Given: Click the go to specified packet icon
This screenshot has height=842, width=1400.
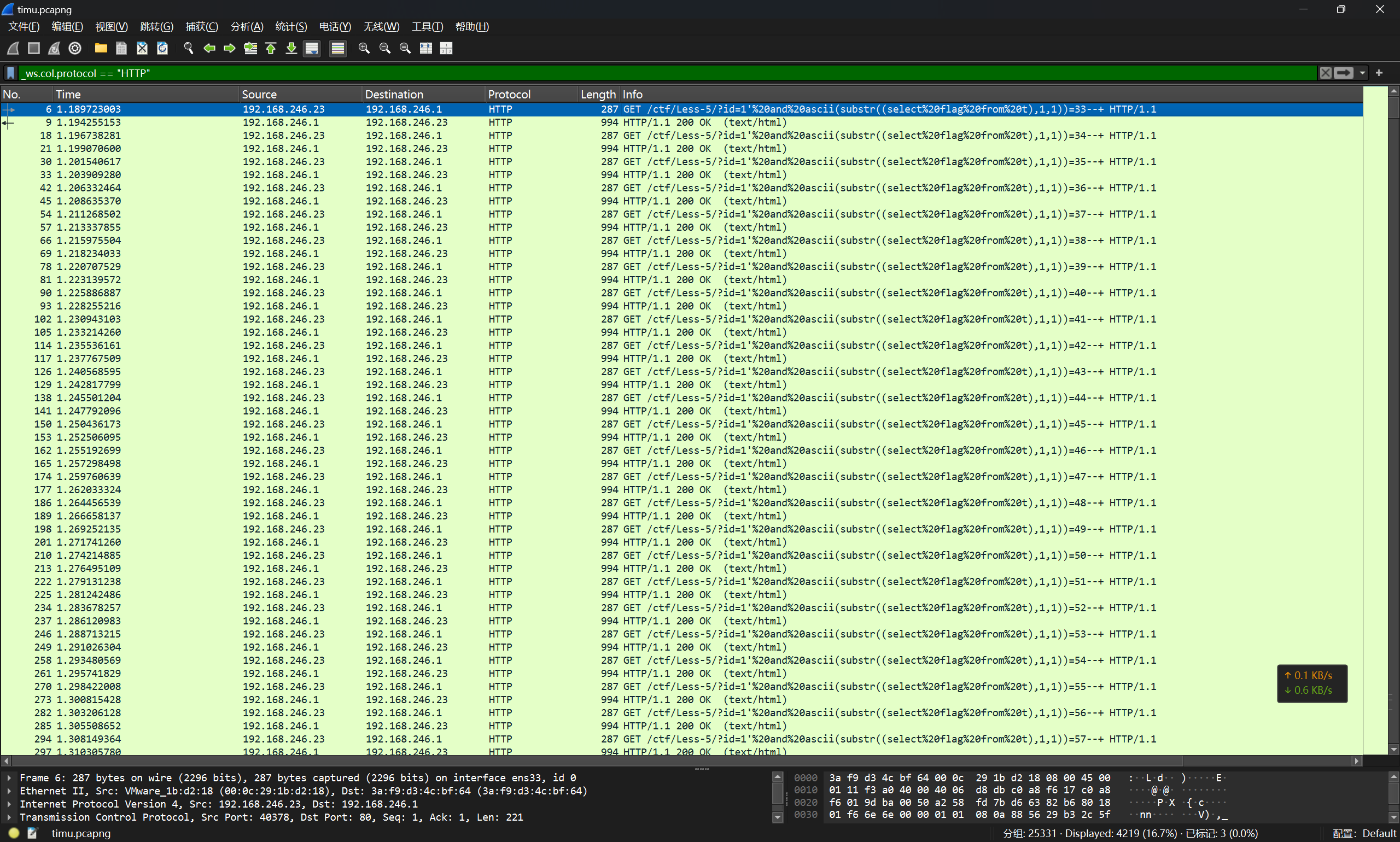Looking at the screenshot, I should 250,48.
